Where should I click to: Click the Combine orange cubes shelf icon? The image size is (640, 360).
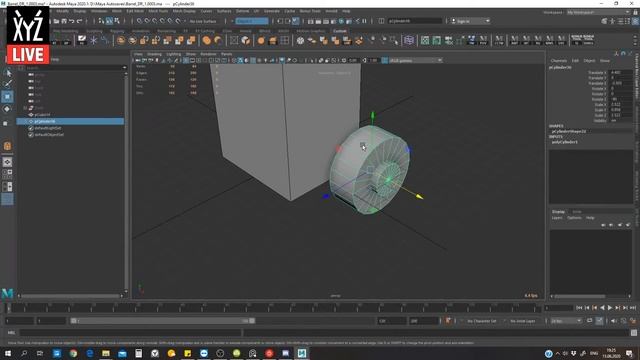[167, 40]
